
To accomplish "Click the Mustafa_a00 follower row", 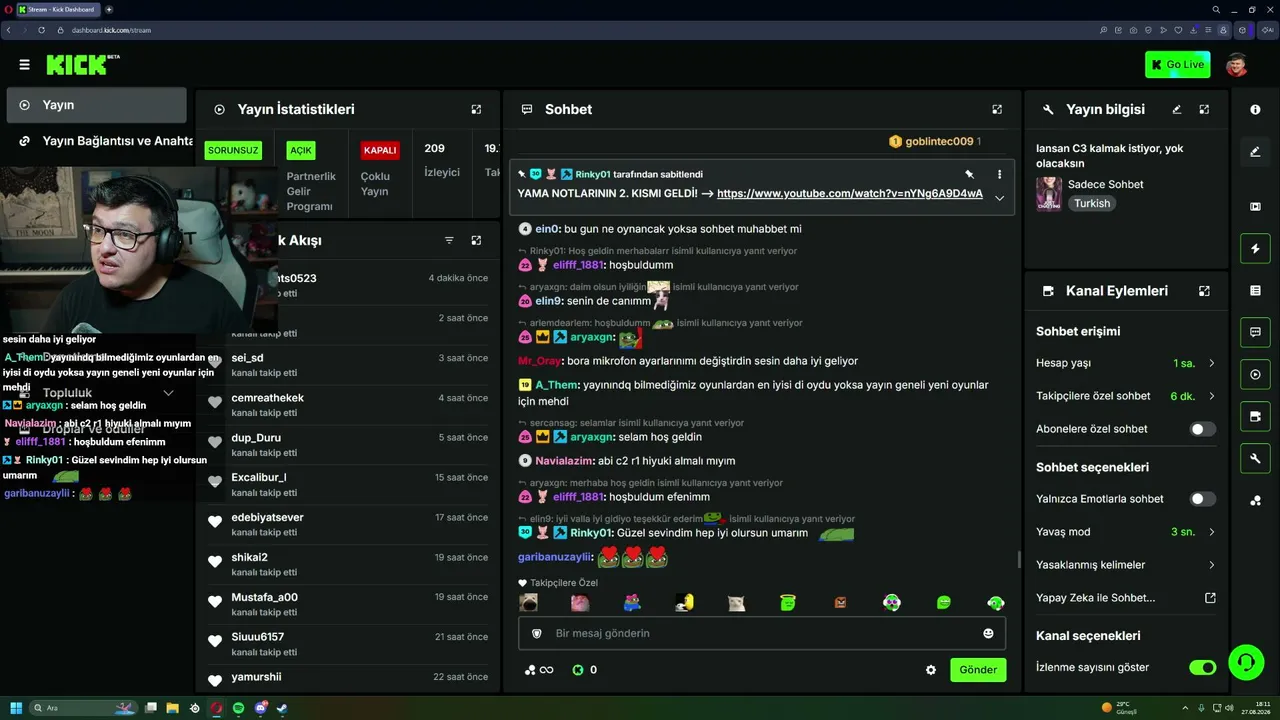I will pos(348,604).
